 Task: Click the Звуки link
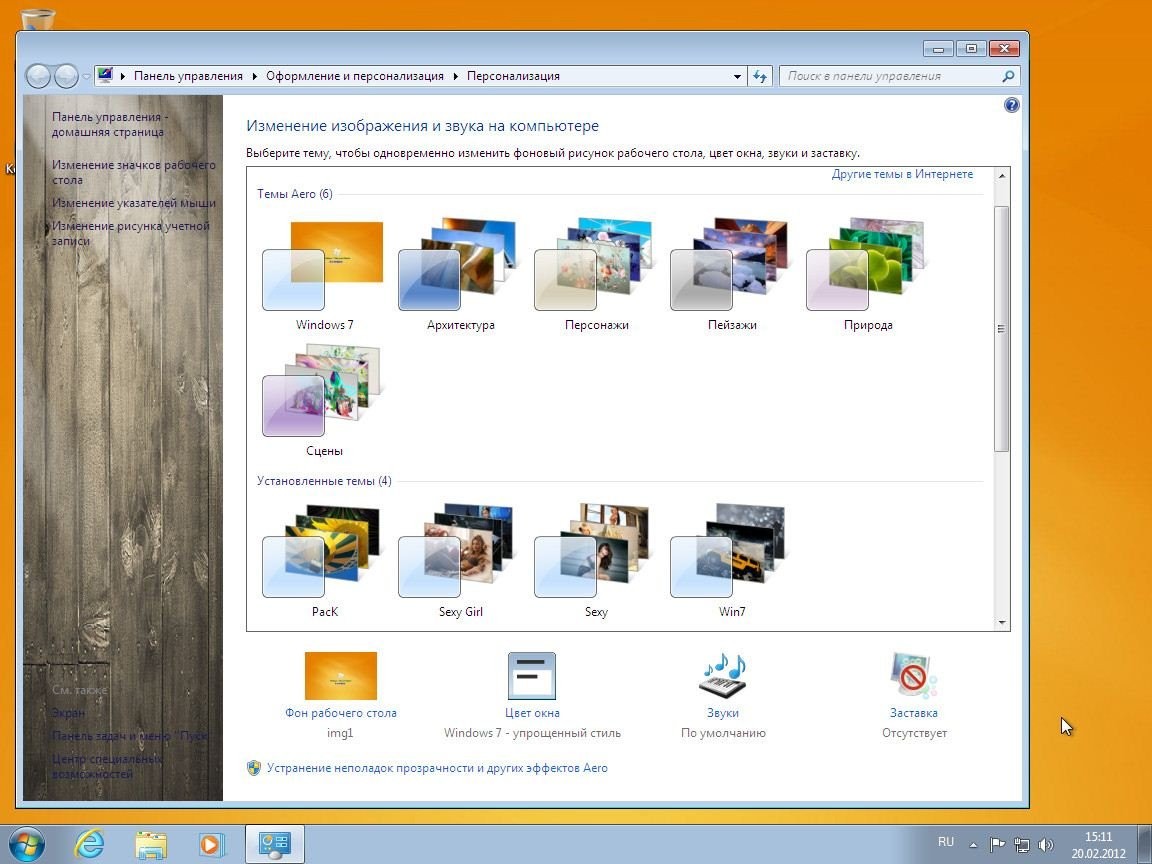pos(723,713)
